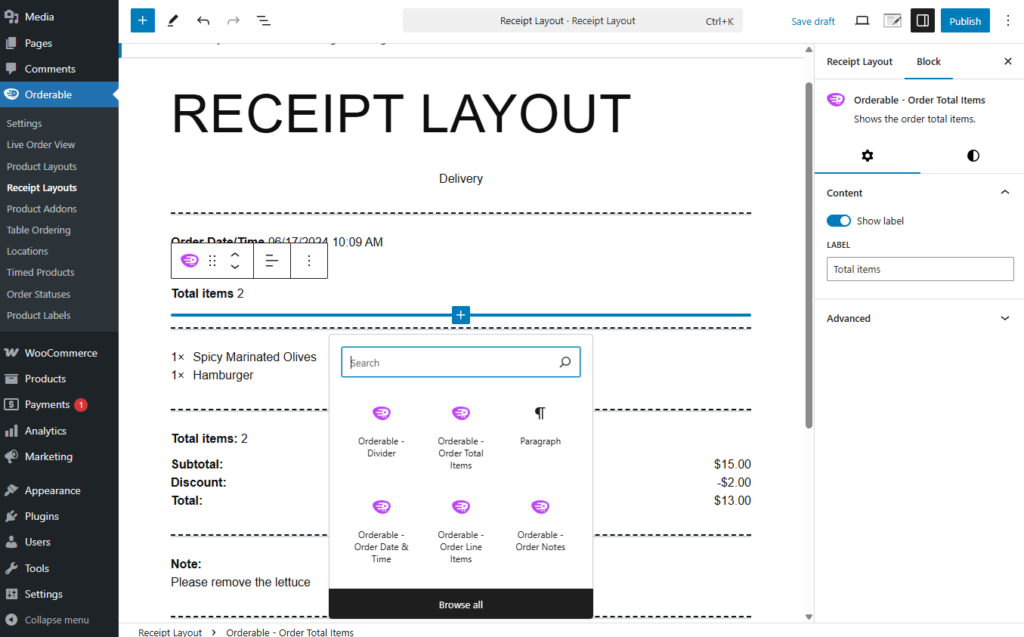
Task: Collapse the Content panel
Action: (x=1005, y=193)
